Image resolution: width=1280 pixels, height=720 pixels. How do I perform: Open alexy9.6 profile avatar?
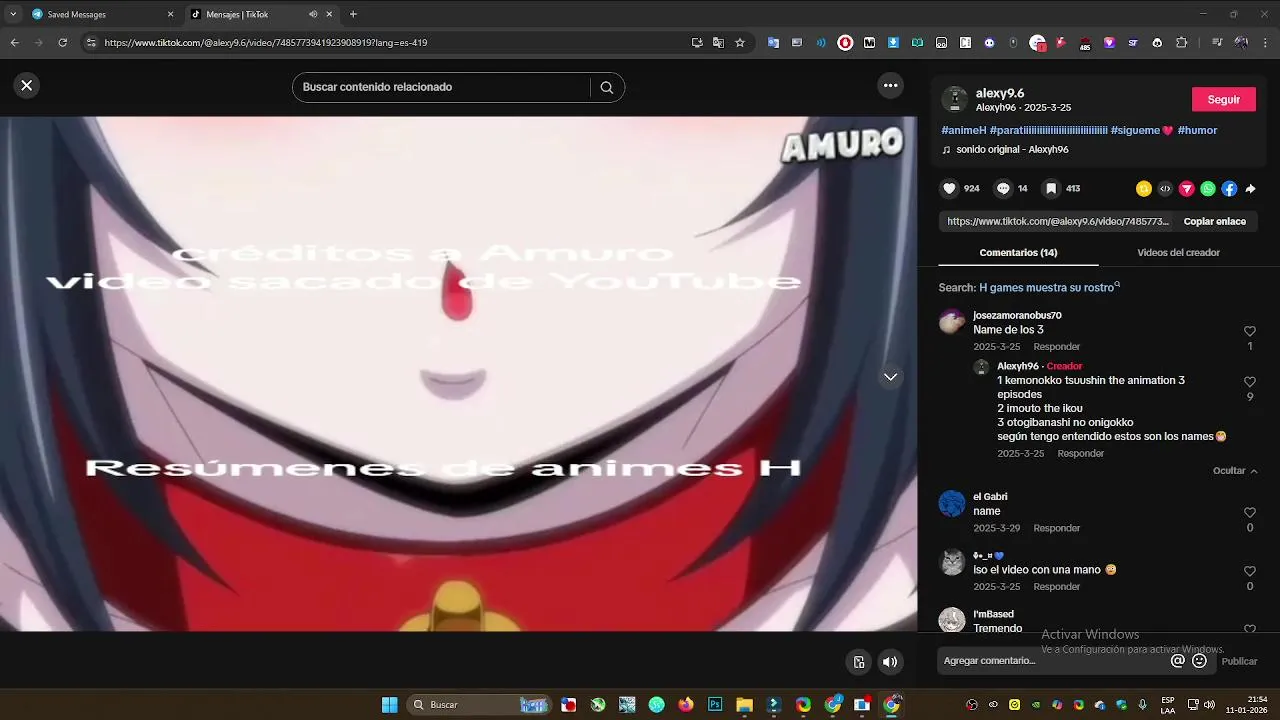(x=955, y=99)
